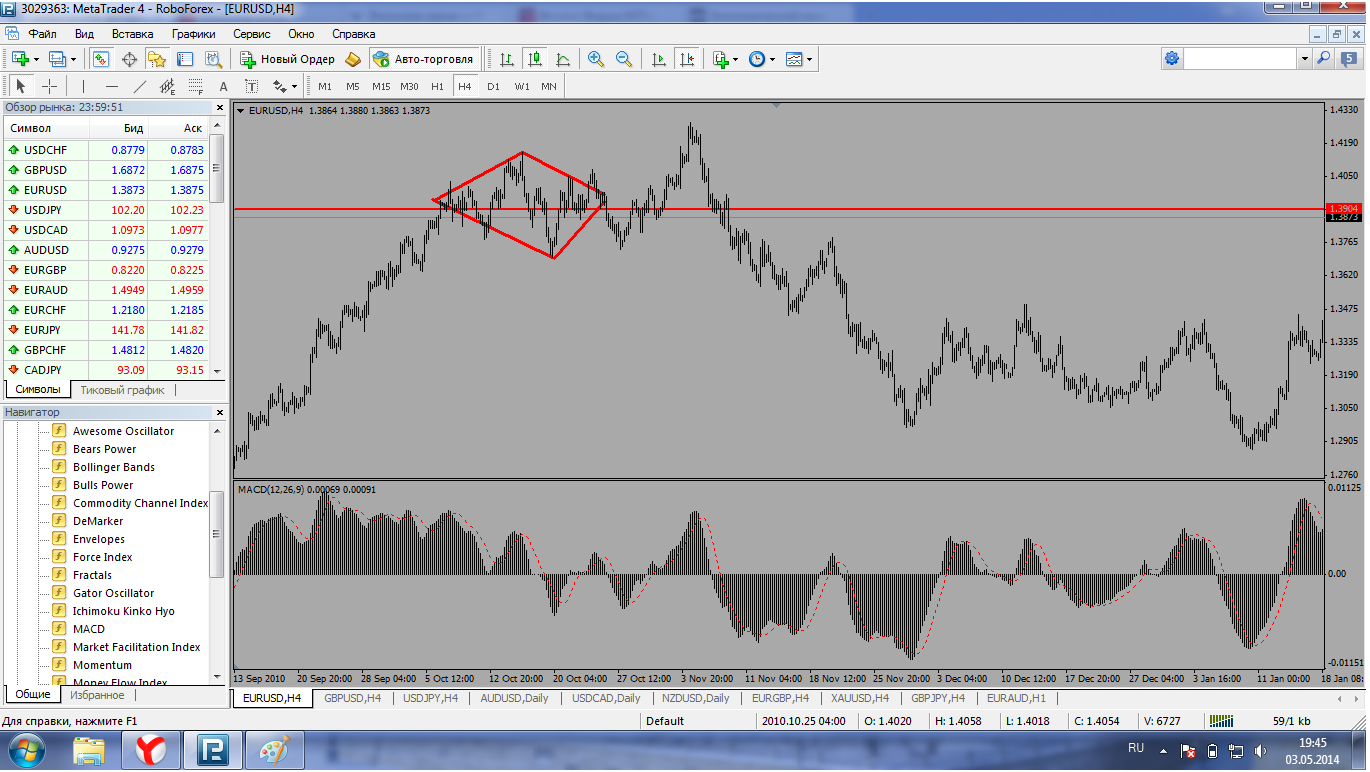Switch timeframe to H1
This screenshot has width=1370, height=772.
(x=437, y=86)
